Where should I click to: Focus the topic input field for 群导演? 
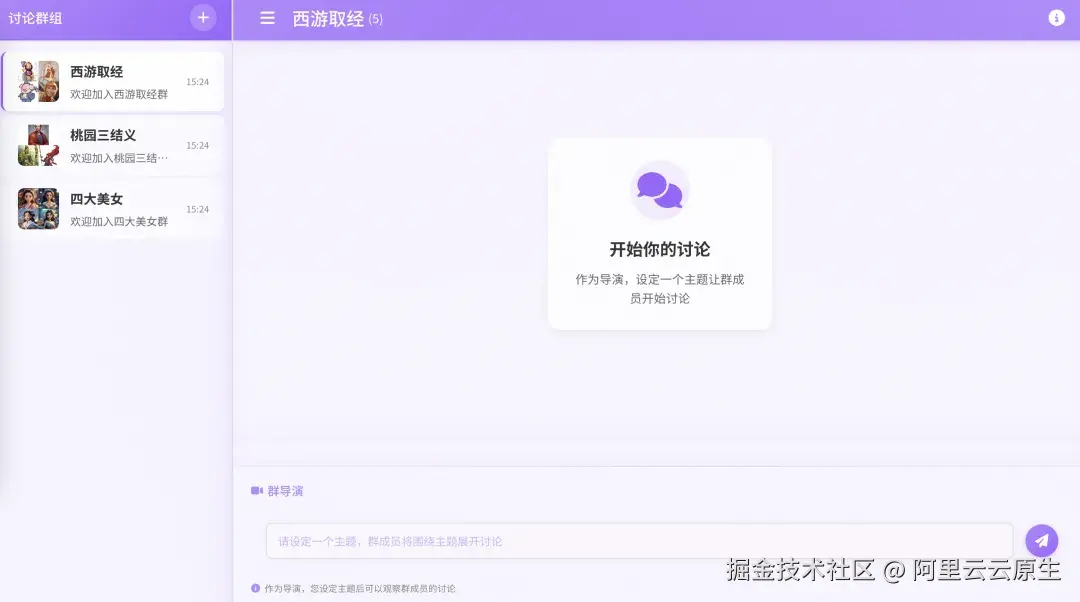639,541
